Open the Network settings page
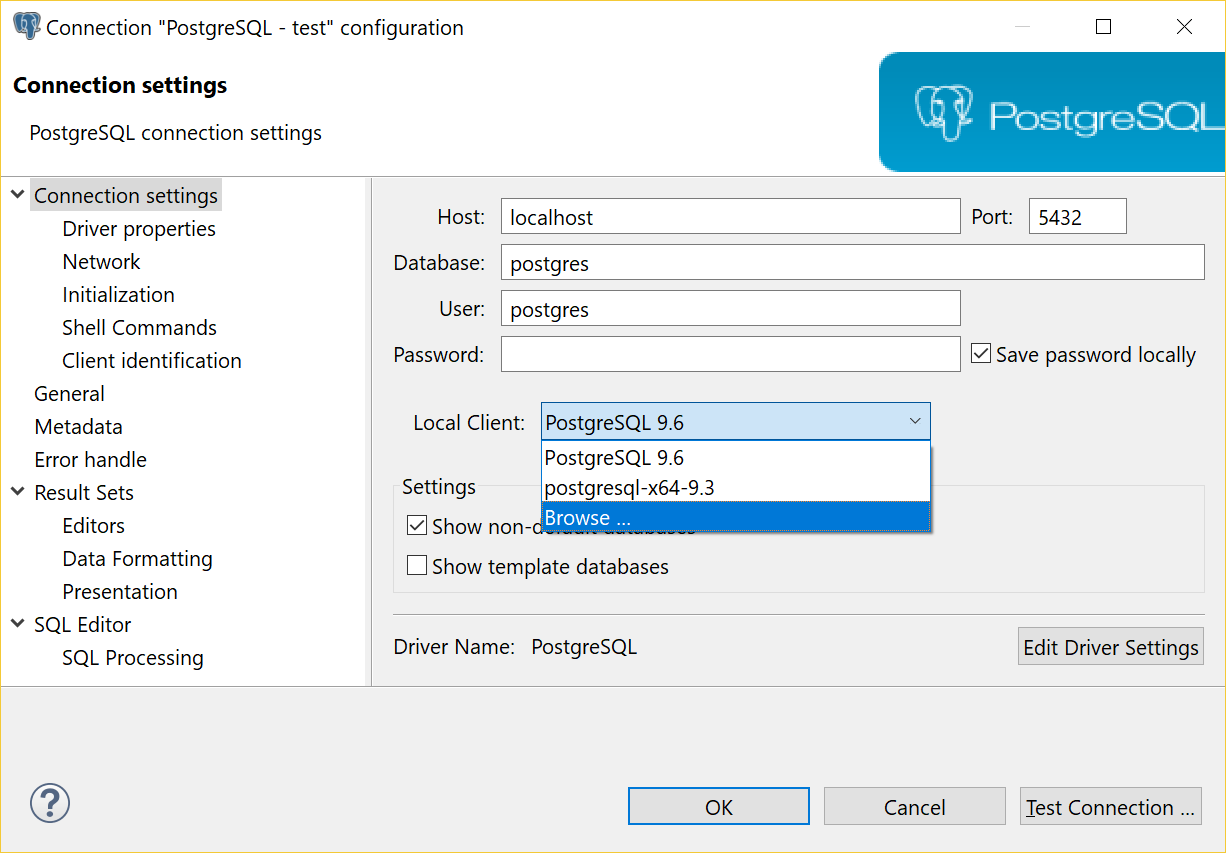Screen dimensions: 1226x853 [x=101, y=261]
